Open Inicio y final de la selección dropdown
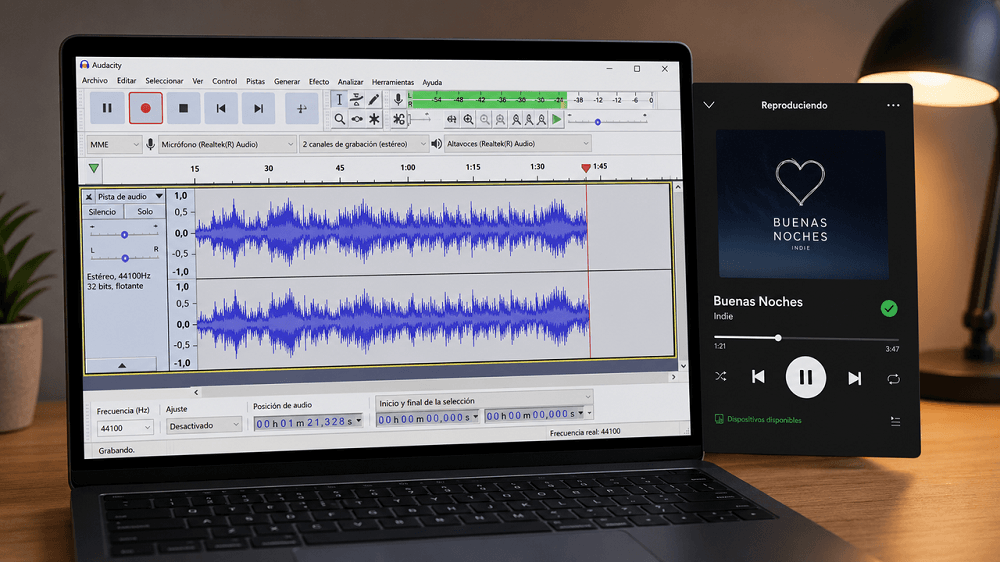 coord(484,400)
